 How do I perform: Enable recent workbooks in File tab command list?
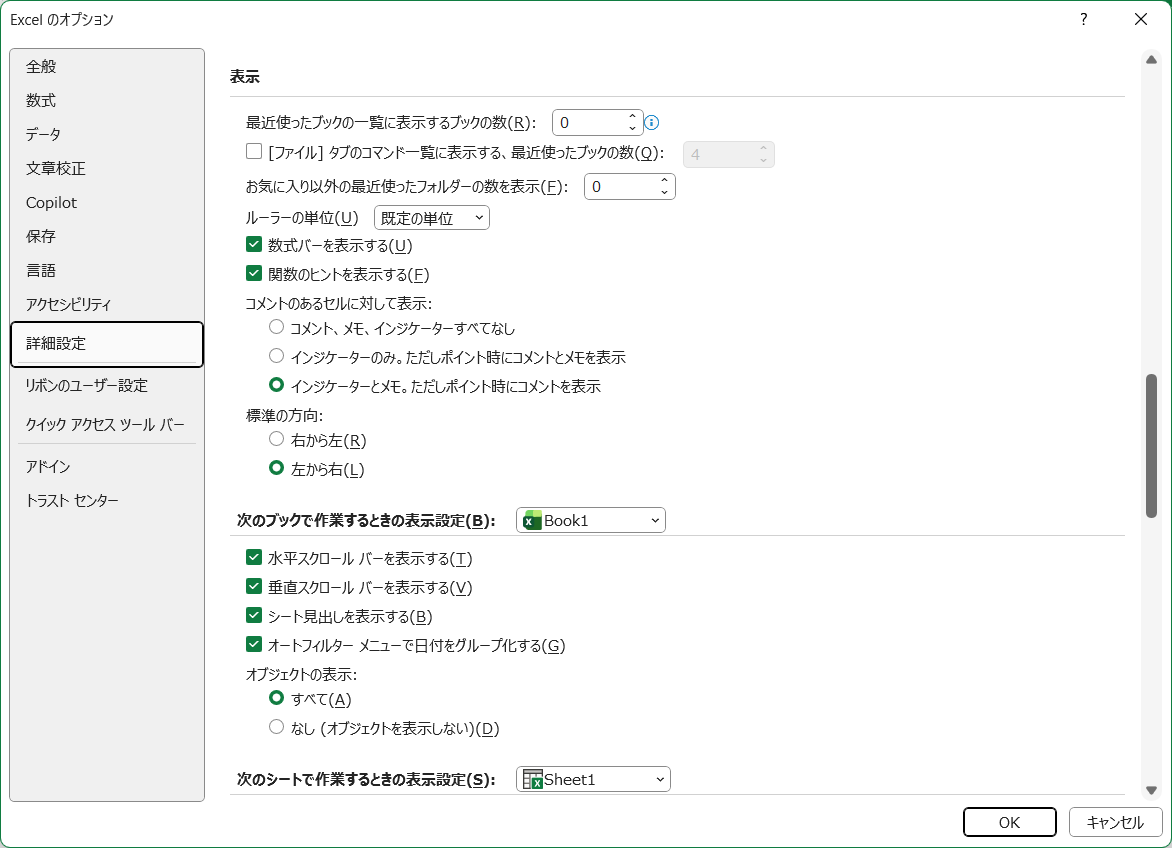tap(254, 151)
